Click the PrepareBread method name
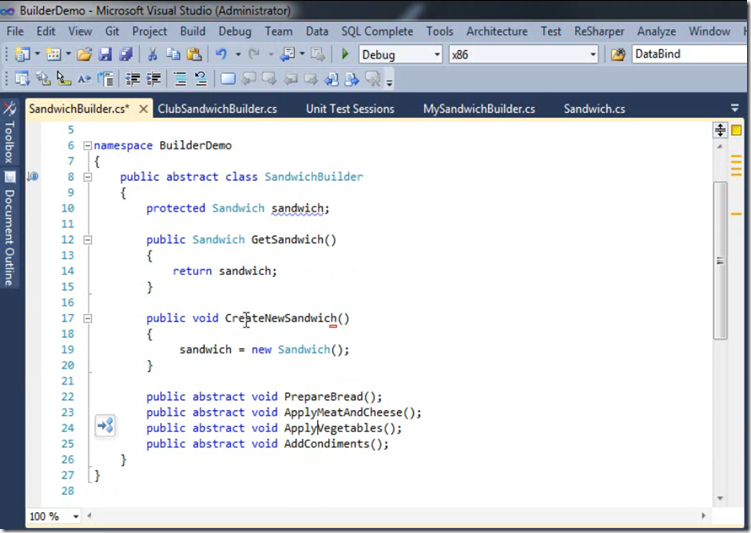Viewport: 751px width, 533px height. click(323, 397)
